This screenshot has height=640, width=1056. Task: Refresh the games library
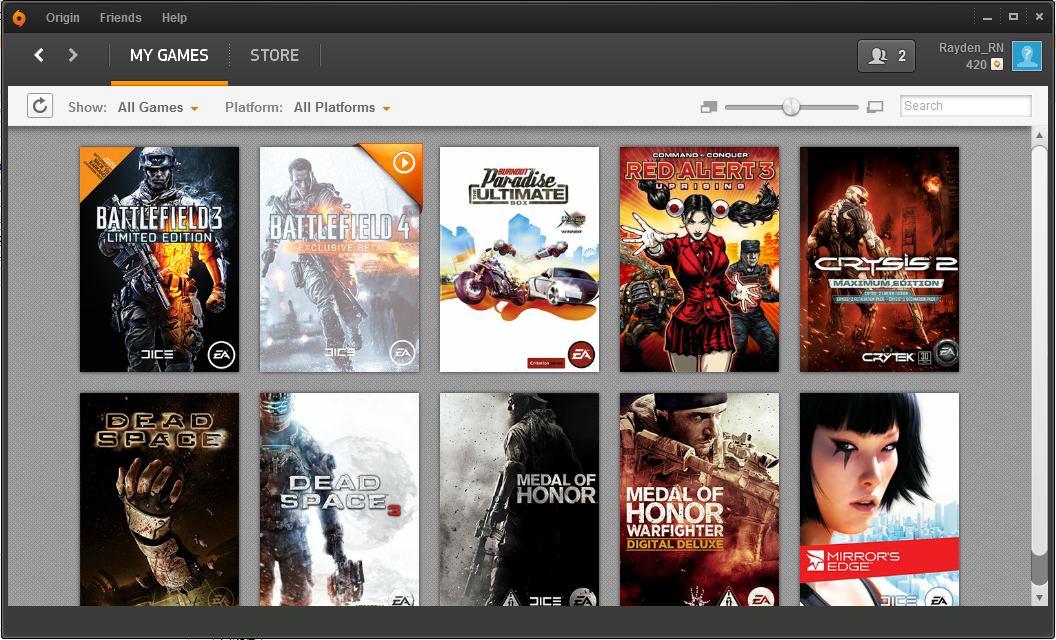click(x=40, y=106)
